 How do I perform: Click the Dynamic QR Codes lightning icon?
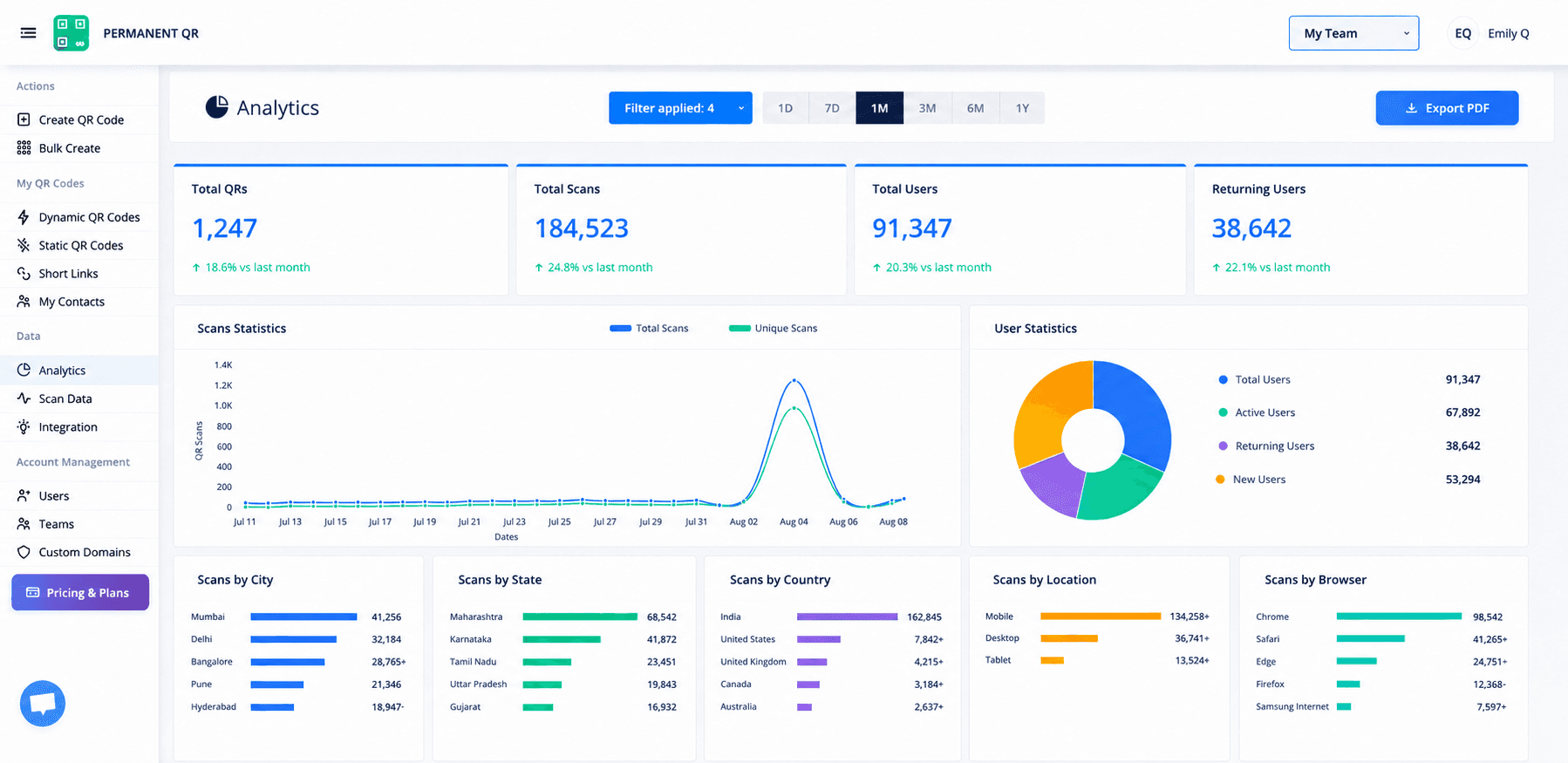tap(24, 217)
